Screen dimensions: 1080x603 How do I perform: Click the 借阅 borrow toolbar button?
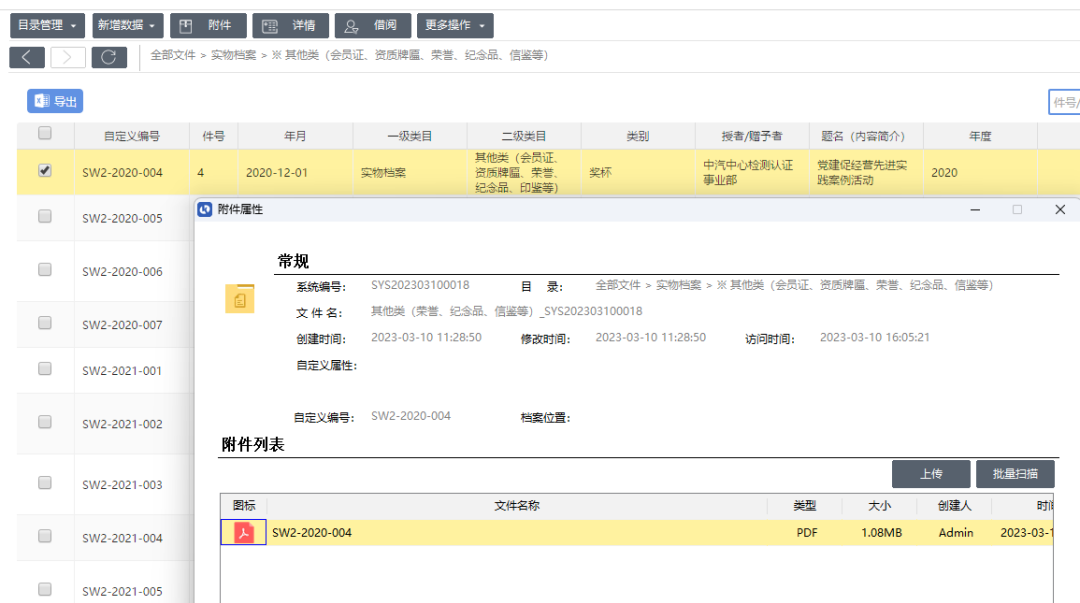[x=373, y=26]
